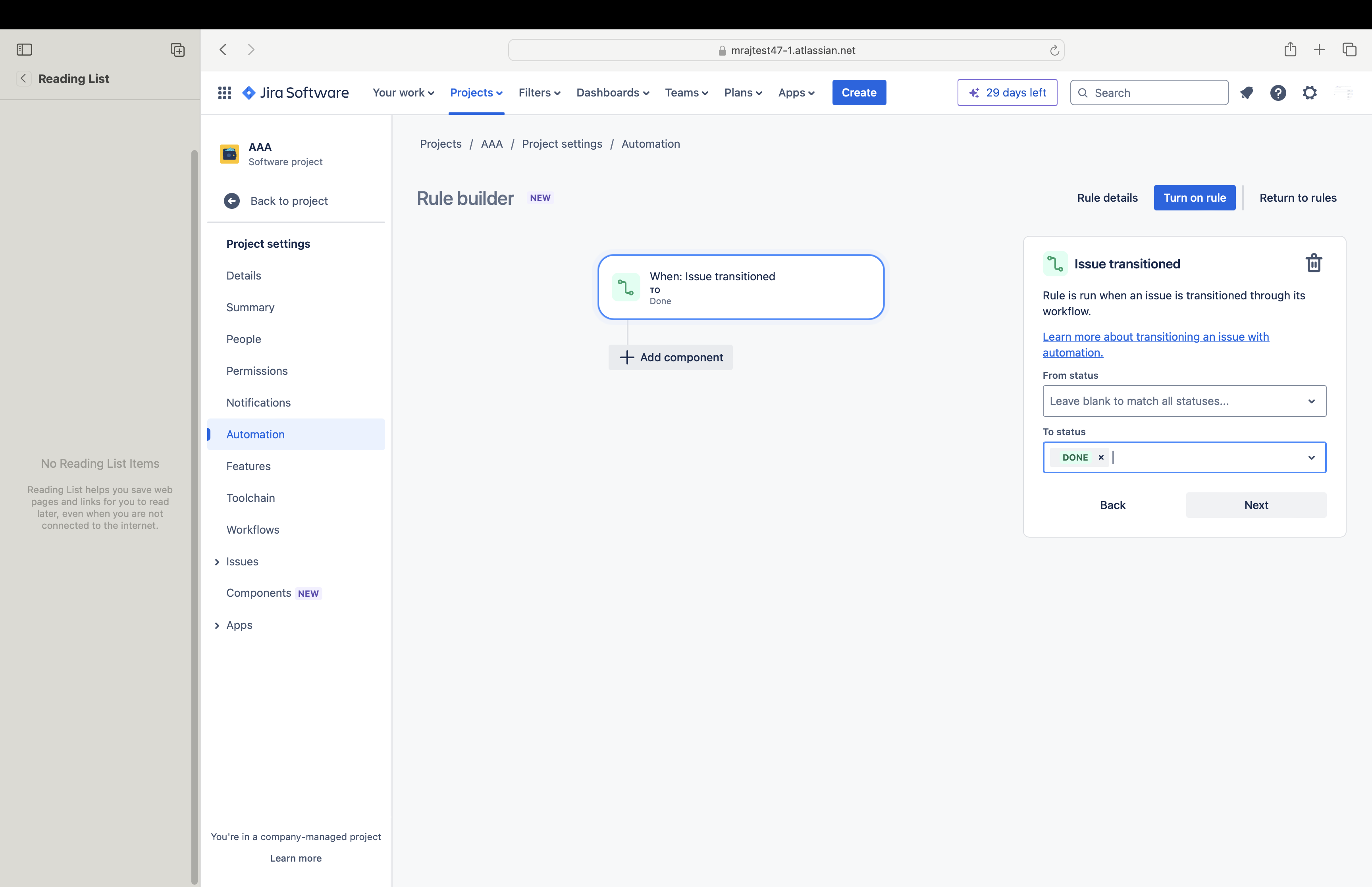Open the Dashboards menu
Image resolution: width=1372 pixels, height=887 pixels.
612,92
